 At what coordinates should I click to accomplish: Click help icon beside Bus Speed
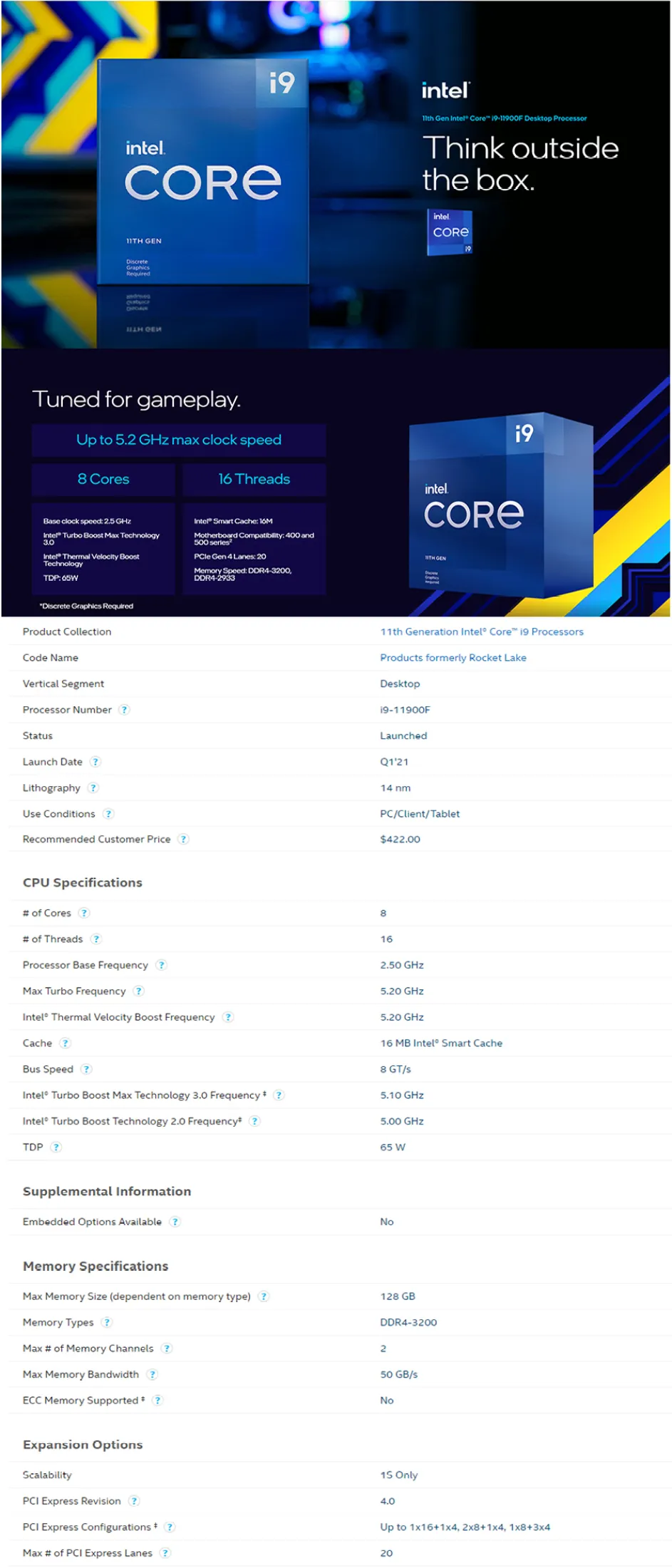tap(86, 1069)
